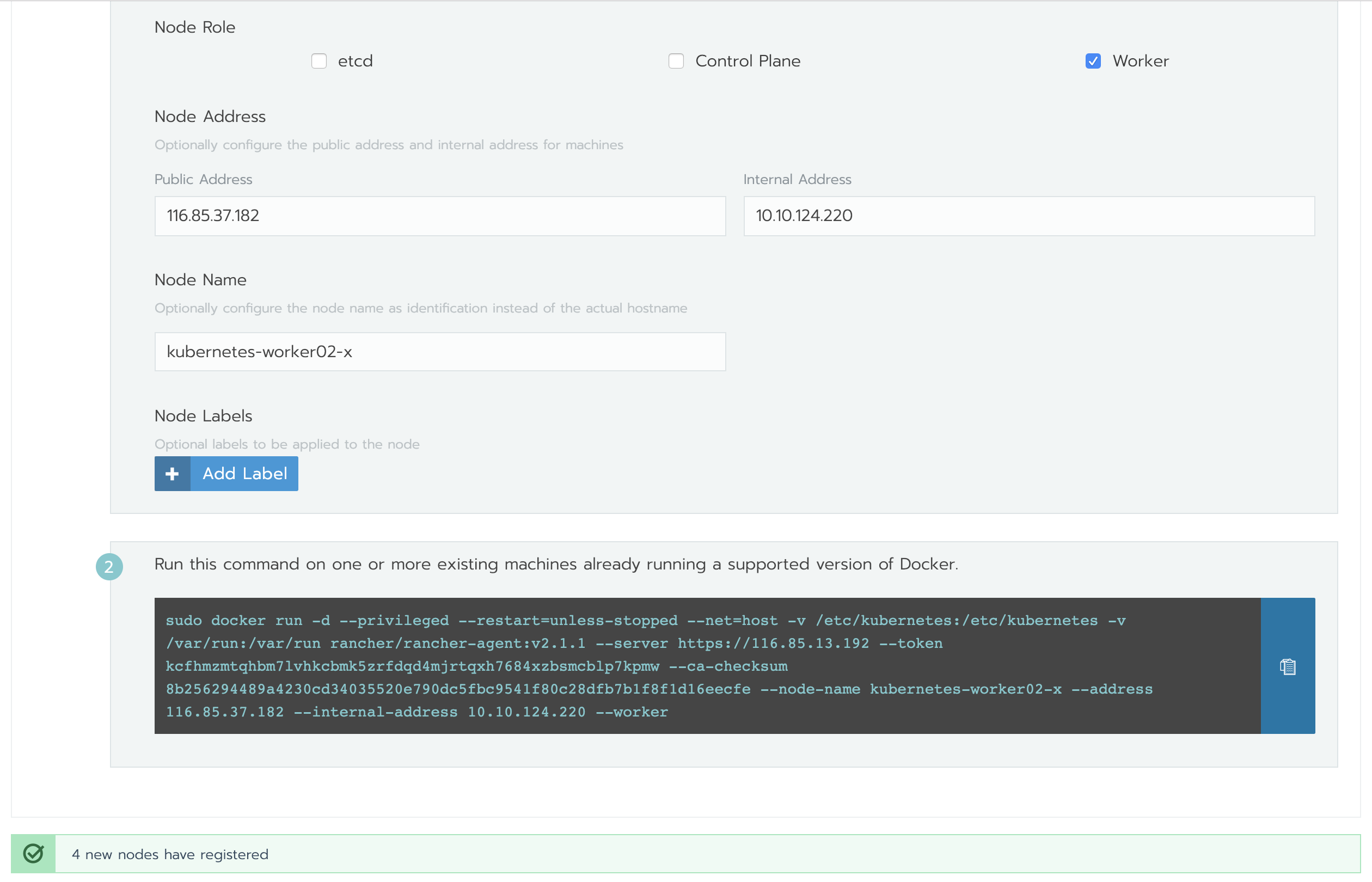Click the green checkmark notification icon
Screen dimensions: 1372x882
33,854
